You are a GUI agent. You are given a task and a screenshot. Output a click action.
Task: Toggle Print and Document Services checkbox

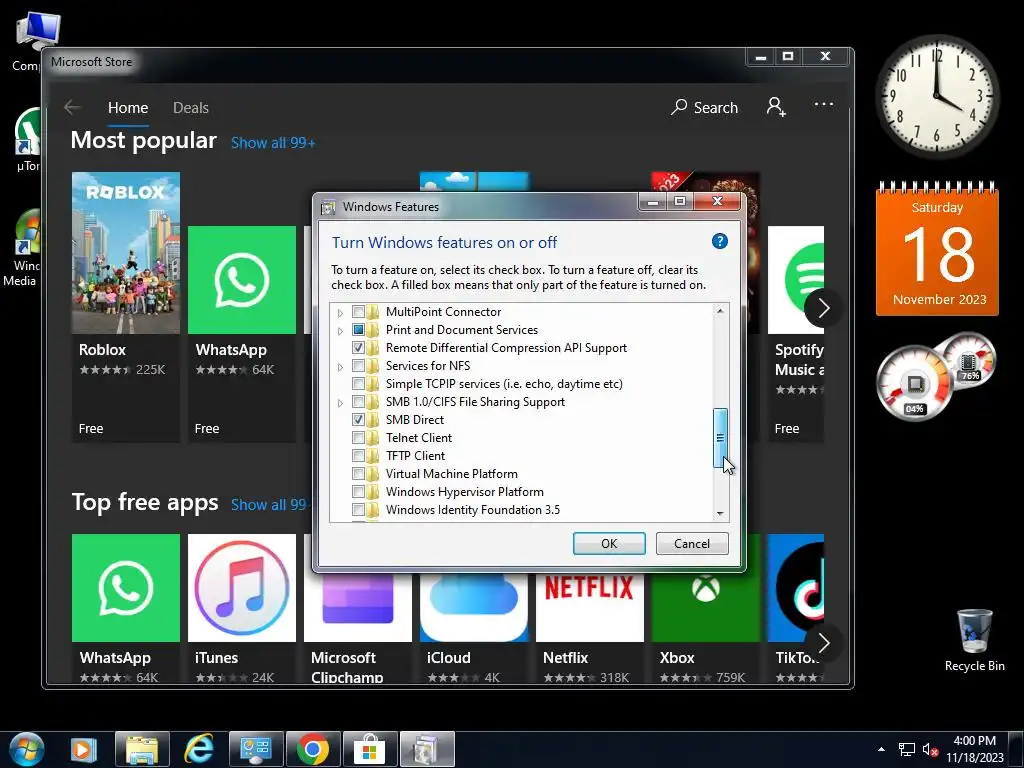pyautogui.click(x=358, y=330)
